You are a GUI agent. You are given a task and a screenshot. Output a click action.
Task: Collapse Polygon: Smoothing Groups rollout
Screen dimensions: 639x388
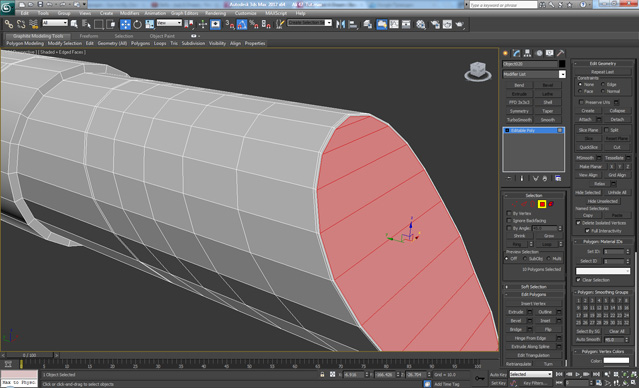click(x=603, y=292)
